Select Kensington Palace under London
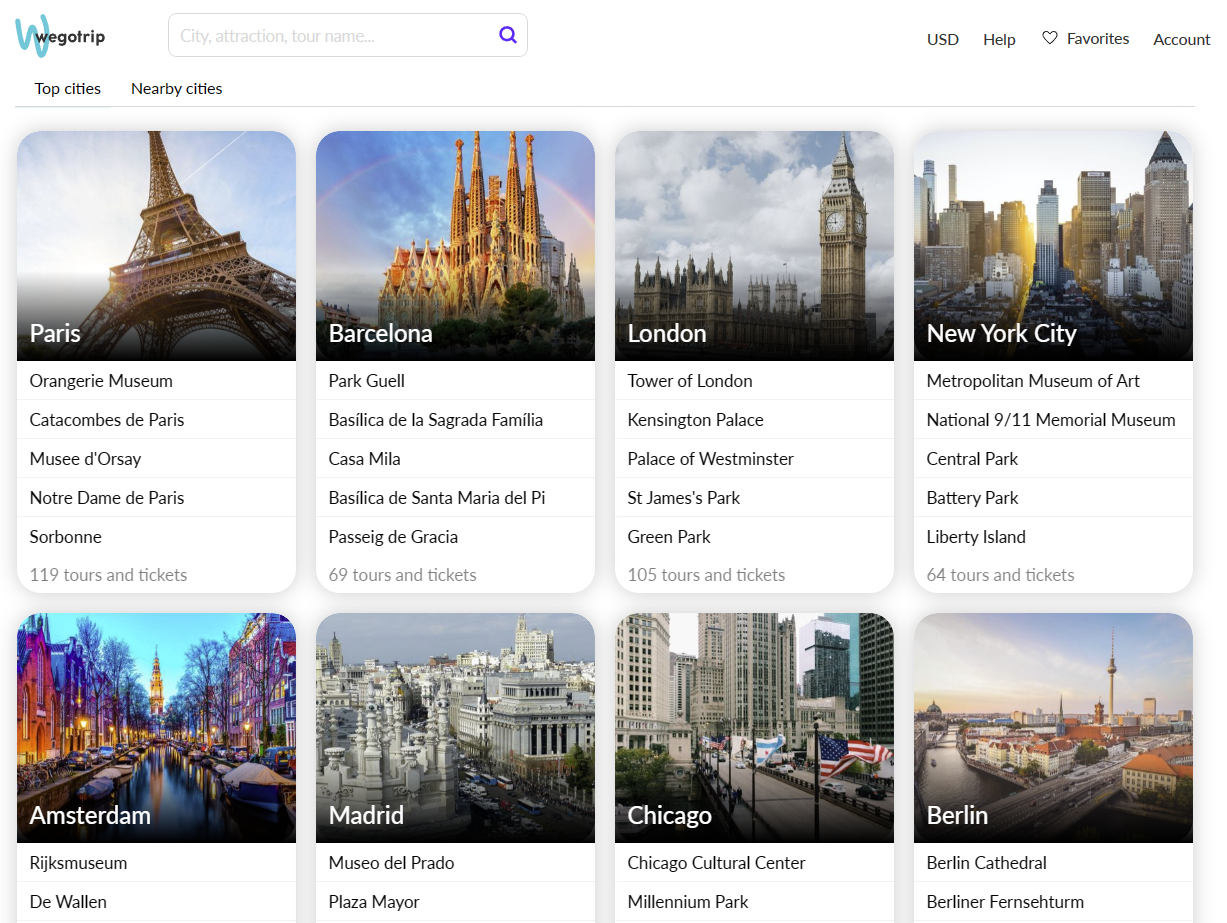 pyautogui.click(x=695, y=420)
